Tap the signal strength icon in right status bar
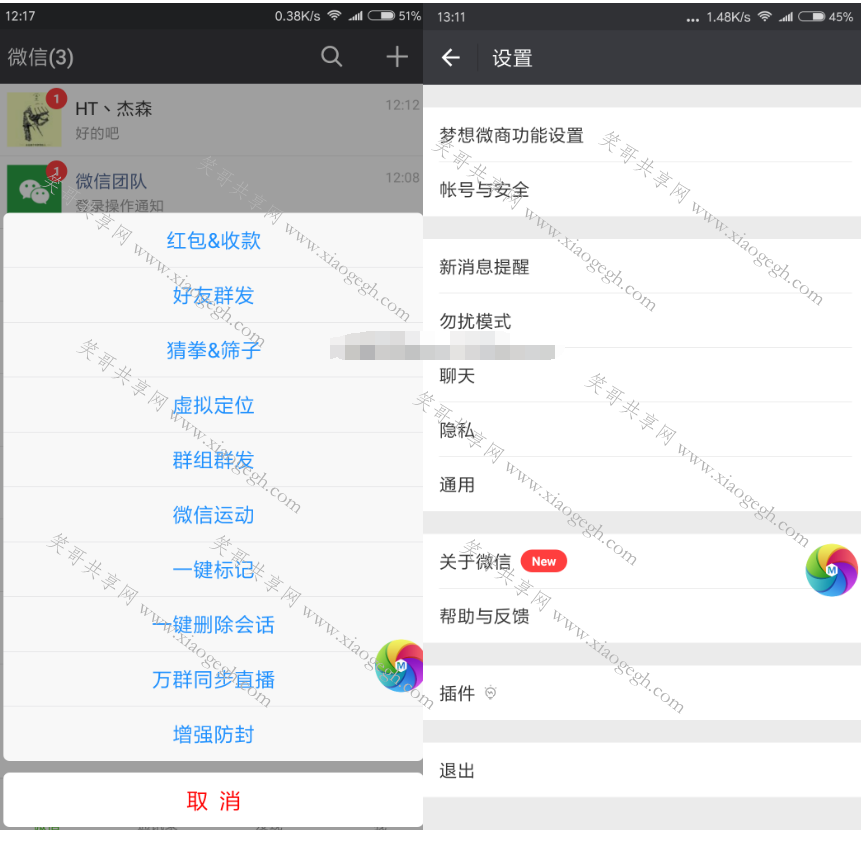The height and width of the screenshot is (841, 861). (x=786, y=16)
